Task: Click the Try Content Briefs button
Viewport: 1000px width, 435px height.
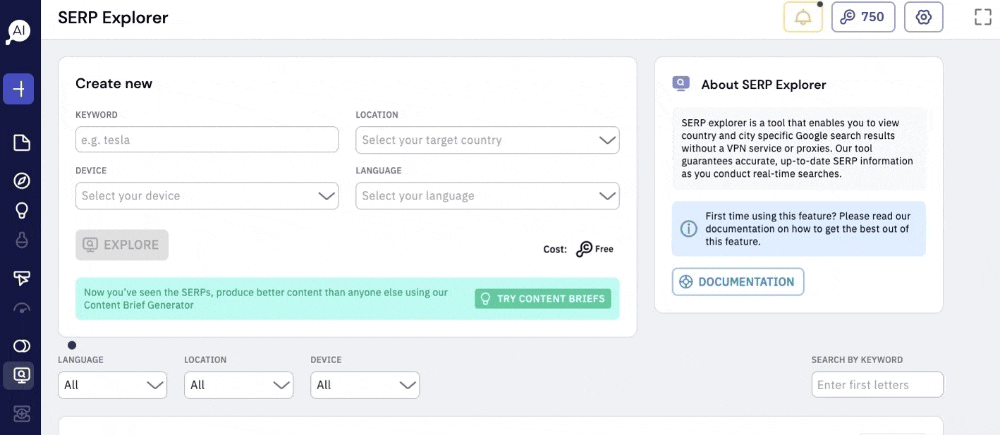Action: click(543, 299)
